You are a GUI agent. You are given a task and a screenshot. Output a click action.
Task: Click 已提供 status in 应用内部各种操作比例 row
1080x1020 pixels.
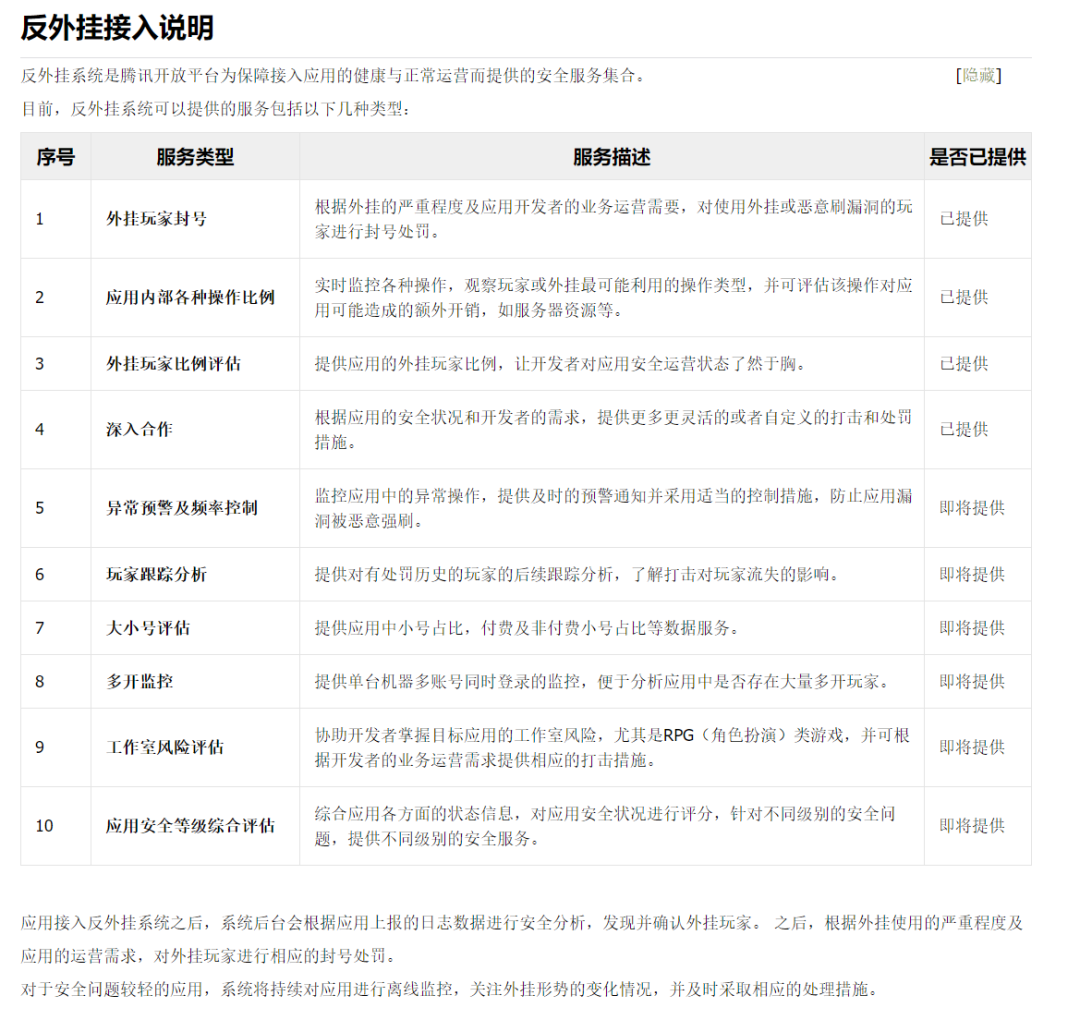(964, 298)
